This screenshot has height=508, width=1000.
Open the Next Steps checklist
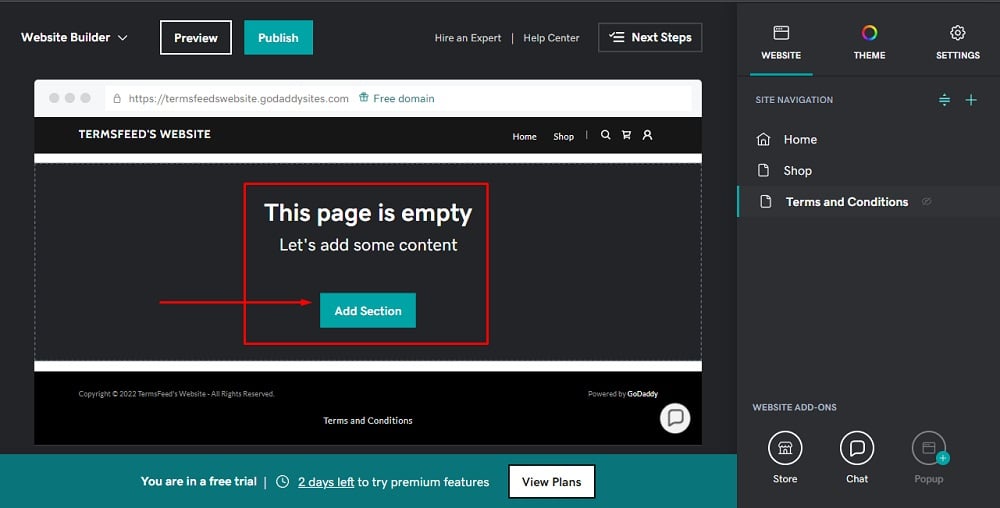650,38
